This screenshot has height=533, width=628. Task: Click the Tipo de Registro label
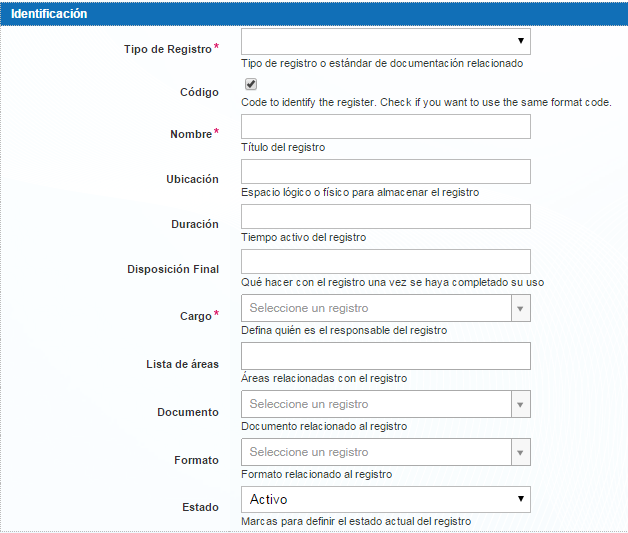(x=167, y=49)
